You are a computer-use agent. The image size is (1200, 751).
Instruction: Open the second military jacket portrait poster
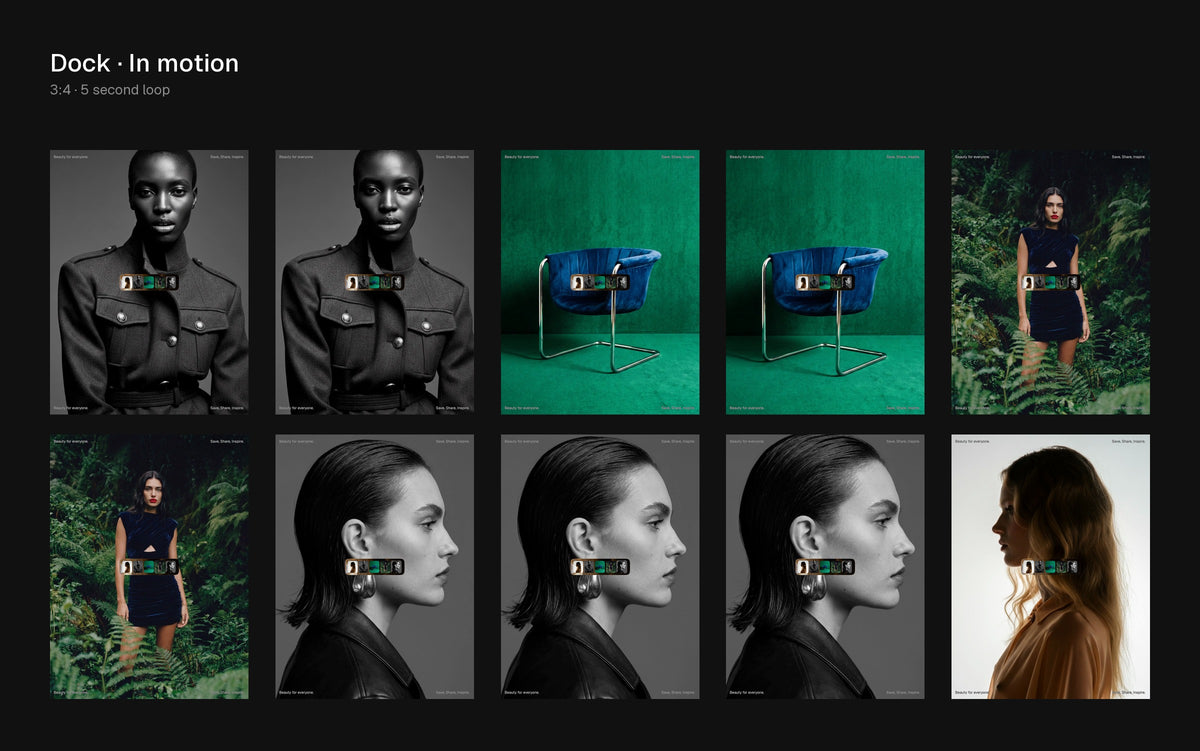(x=375, y=282)
